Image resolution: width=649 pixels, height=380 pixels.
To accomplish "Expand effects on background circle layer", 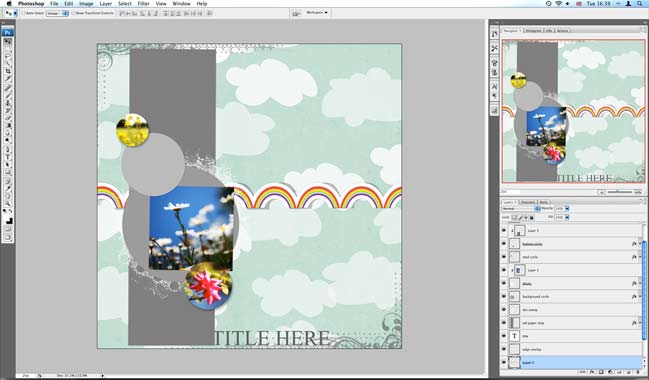I will point(639,296).
